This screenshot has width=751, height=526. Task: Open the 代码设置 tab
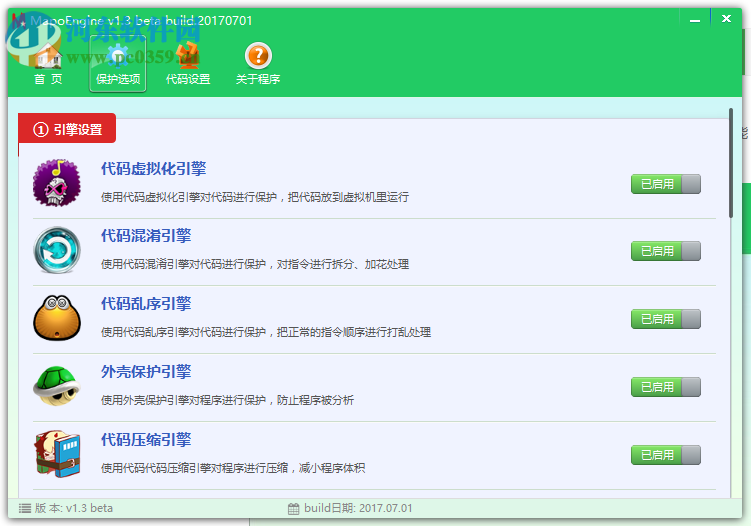pos(188,64)
